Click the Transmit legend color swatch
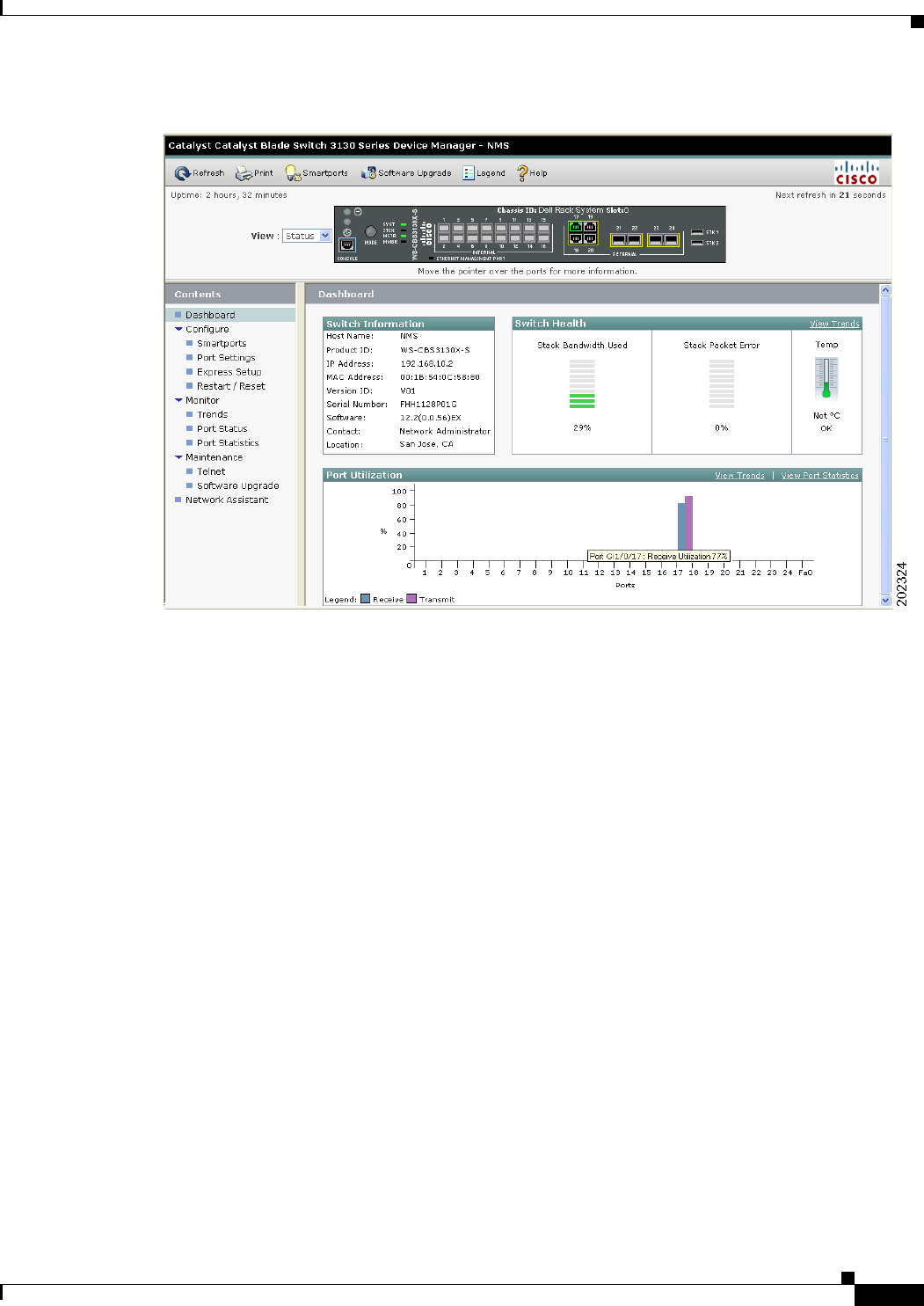The image size is (924, 1306). point(411,599)
